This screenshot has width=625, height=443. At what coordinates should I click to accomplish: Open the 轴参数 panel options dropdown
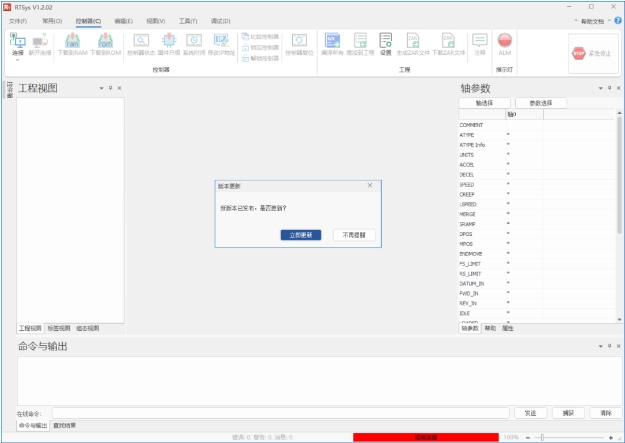(601, 88)
